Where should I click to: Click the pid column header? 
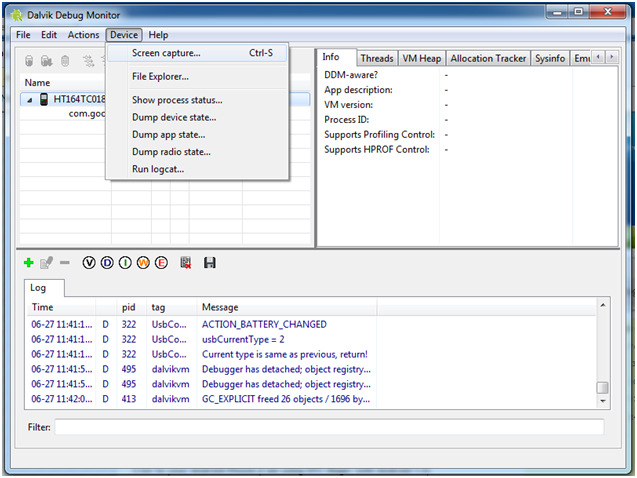(x=131, y=307)
